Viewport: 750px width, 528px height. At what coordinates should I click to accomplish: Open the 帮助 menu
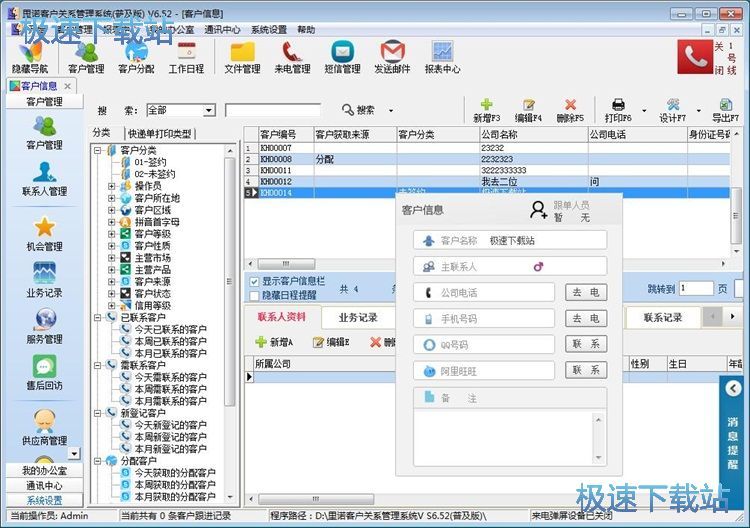tap(306, 30)
